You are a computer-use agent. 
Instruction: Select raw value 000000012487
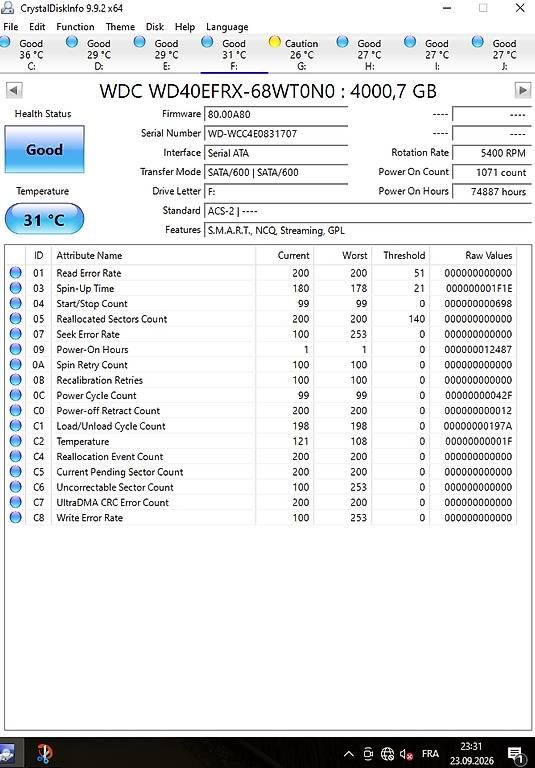pos(478,349)
